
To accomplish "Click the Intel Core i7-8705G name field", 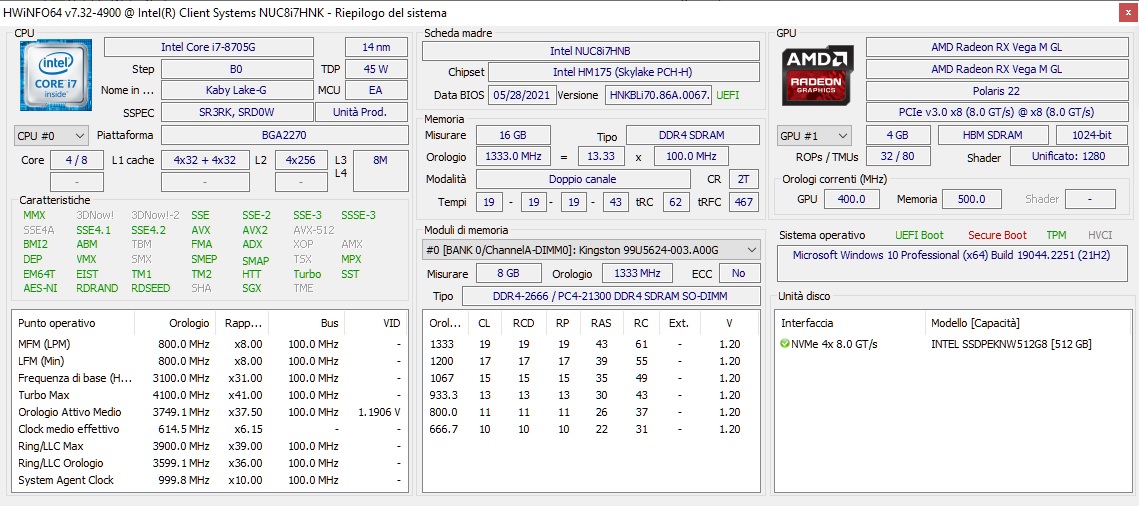I will tap(209, 47).
